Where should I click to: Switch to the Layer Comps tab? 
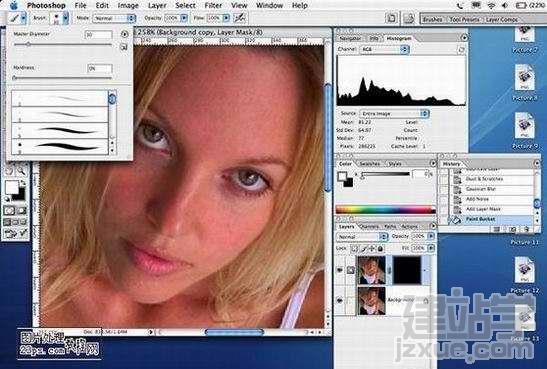501,20
